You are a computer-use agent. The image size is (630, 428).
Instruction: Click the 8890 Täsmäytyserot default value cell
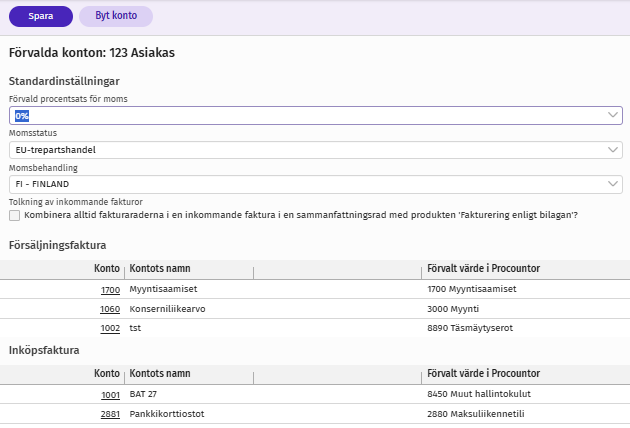click(470, 328)
